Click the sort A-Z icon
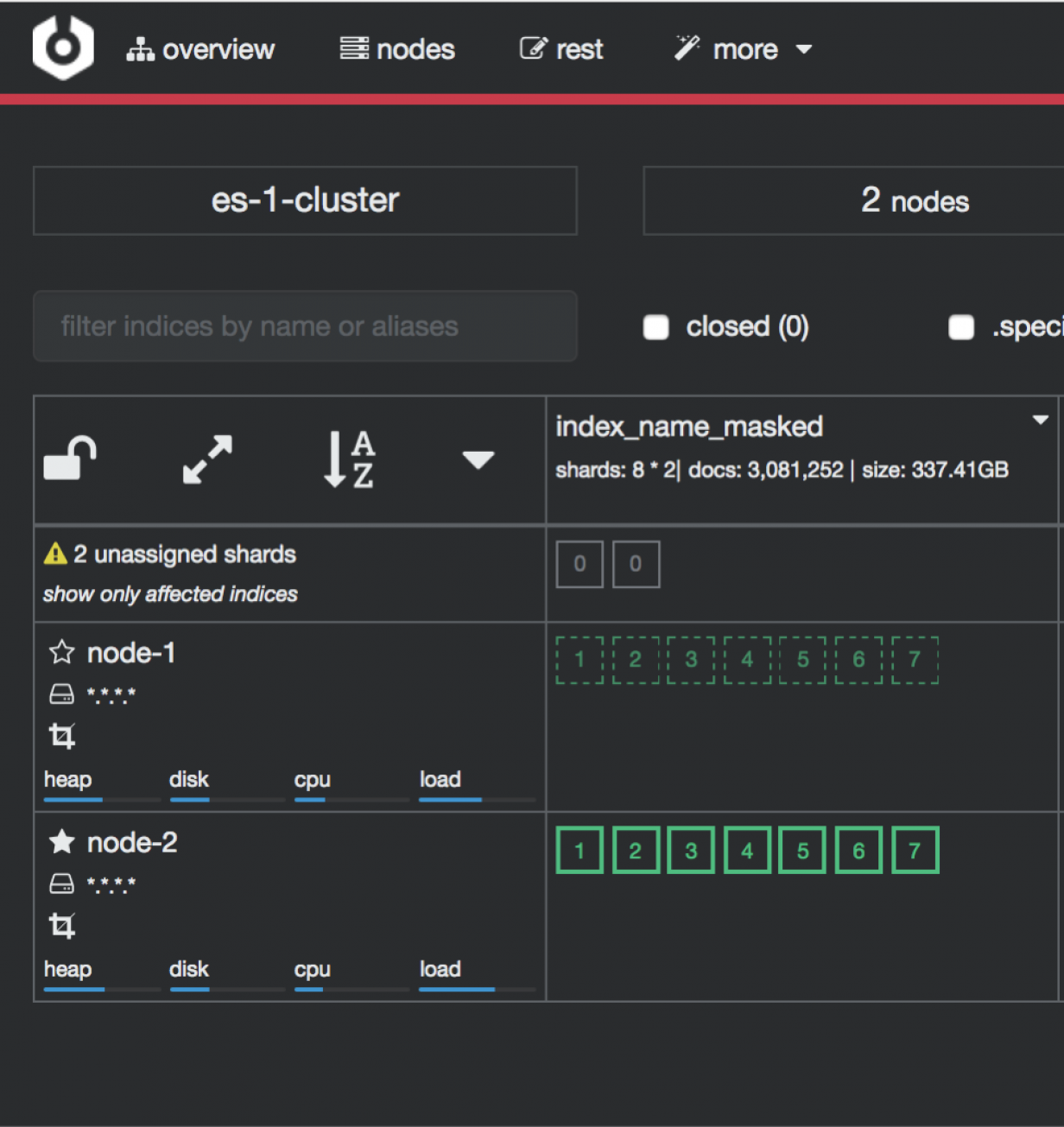The image size is (1064, 1127). (x=349, y=459)
